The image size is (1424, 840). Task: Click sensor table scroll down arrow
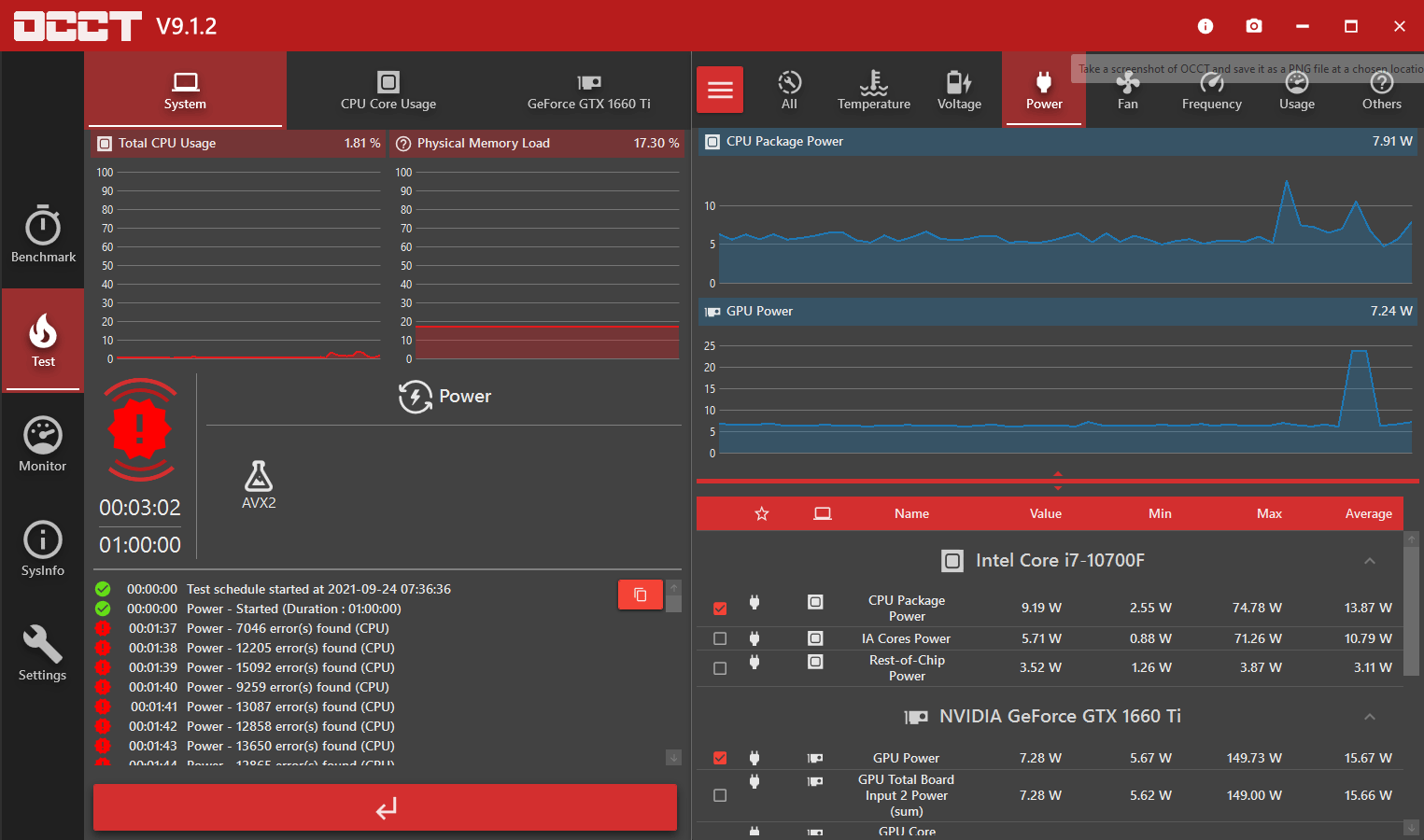tap(1411, 828)
